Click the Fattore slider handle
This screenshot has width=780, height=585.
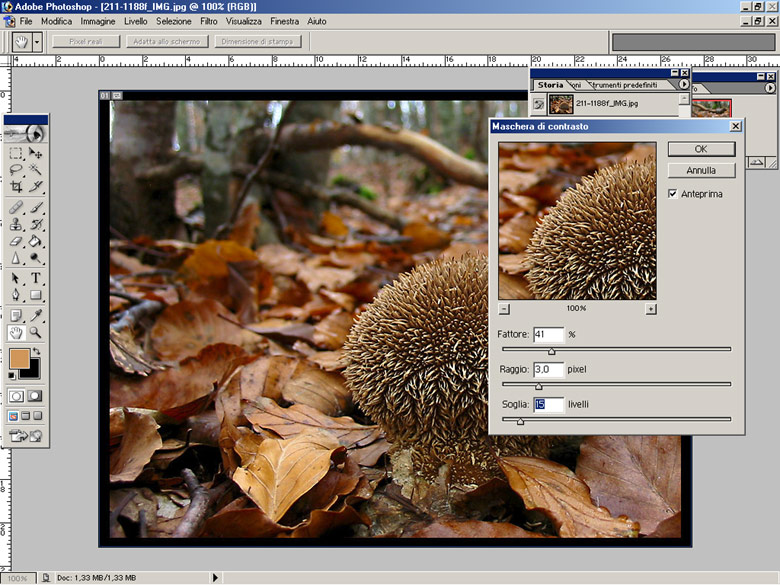tap(551, 351)
